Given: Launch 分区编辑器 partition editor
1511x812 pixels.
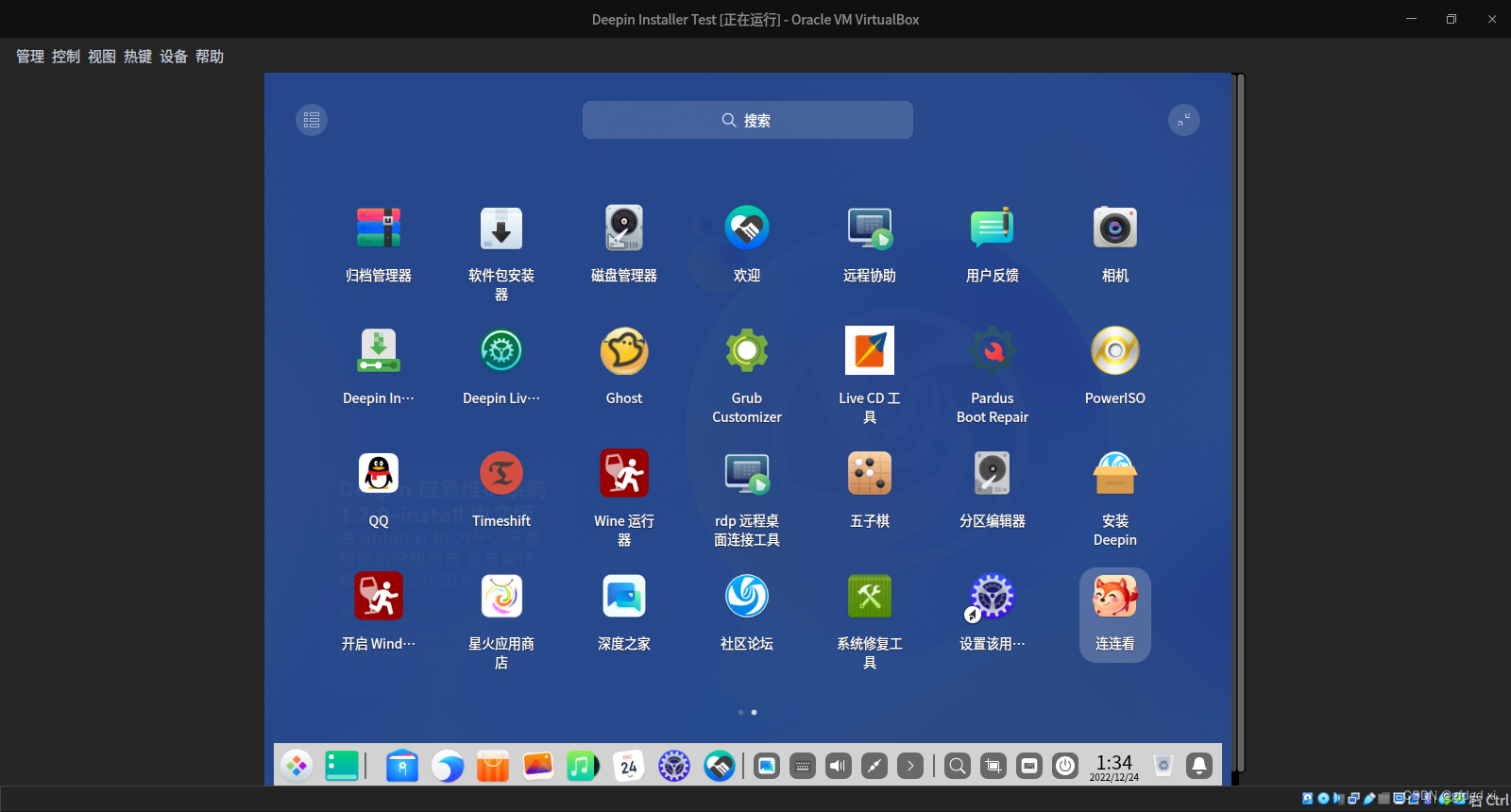Looking at the screenshot, I should [993, 473].
